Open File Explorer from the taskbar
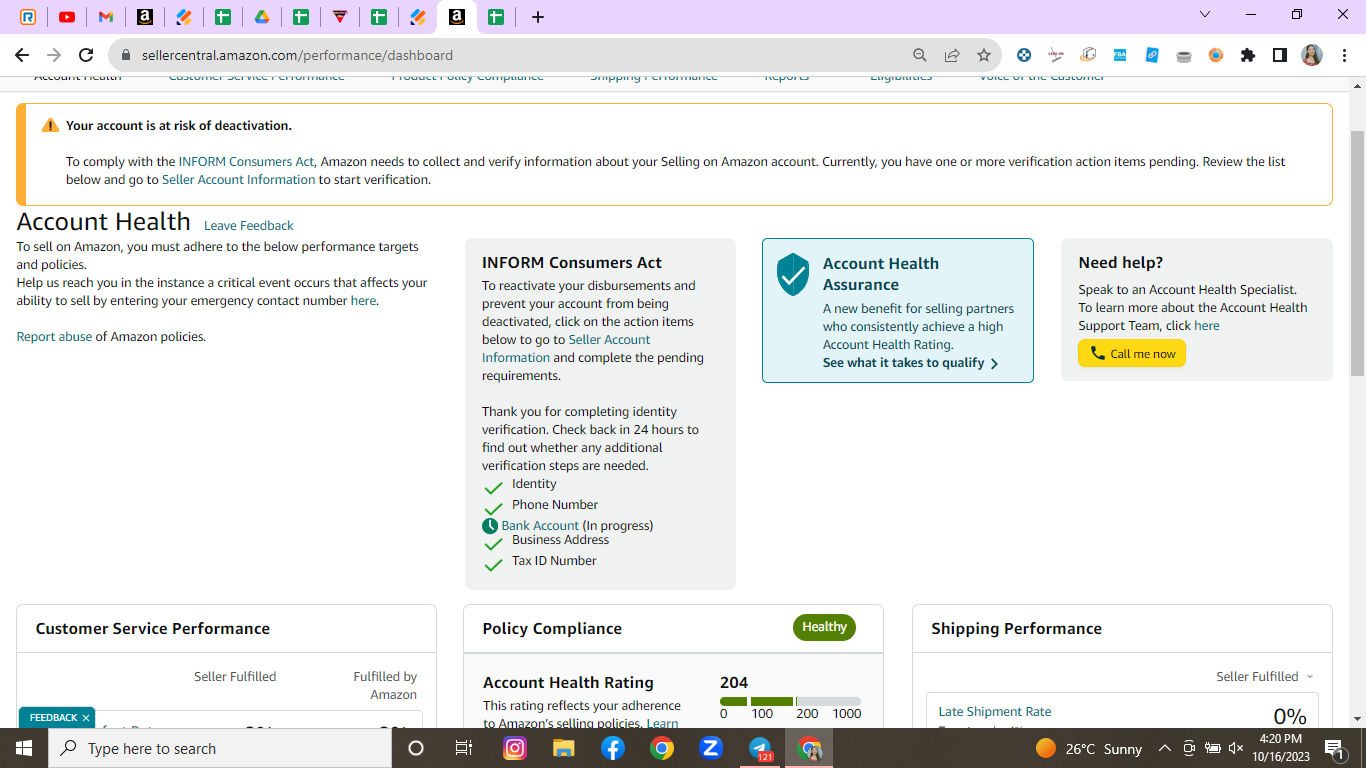Viewport: 1366px width, 768px height. pos(564,748)
